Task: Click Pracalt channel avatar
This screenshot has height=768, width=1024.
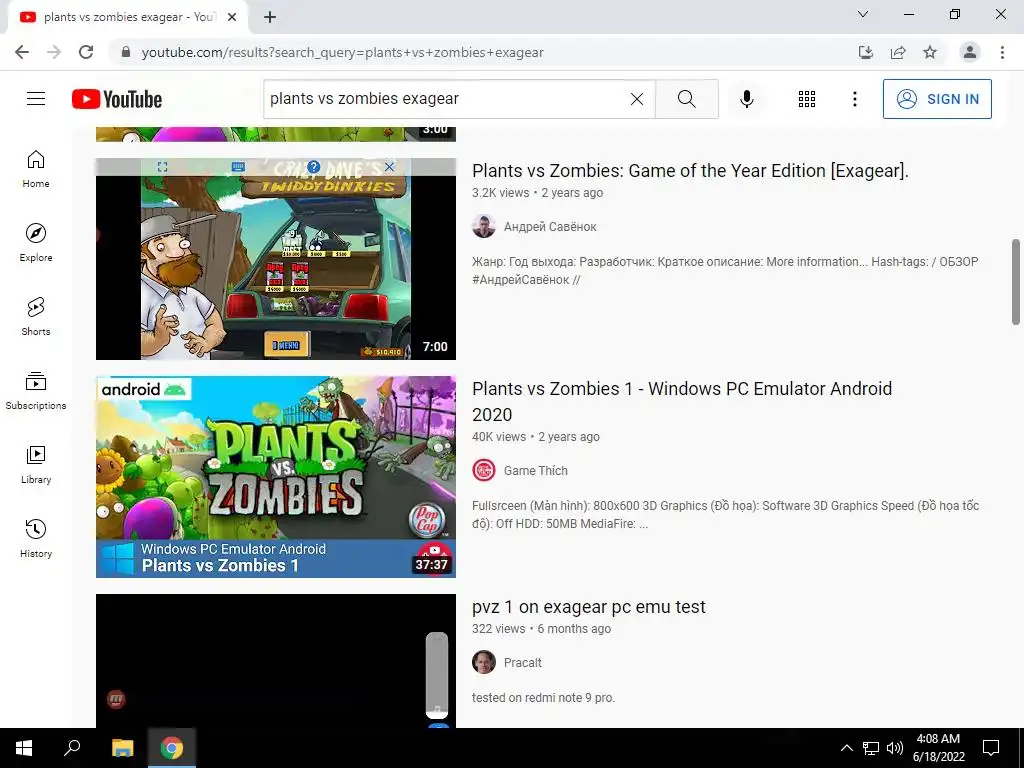Action: pyautogui.click(x=484, y=662)
